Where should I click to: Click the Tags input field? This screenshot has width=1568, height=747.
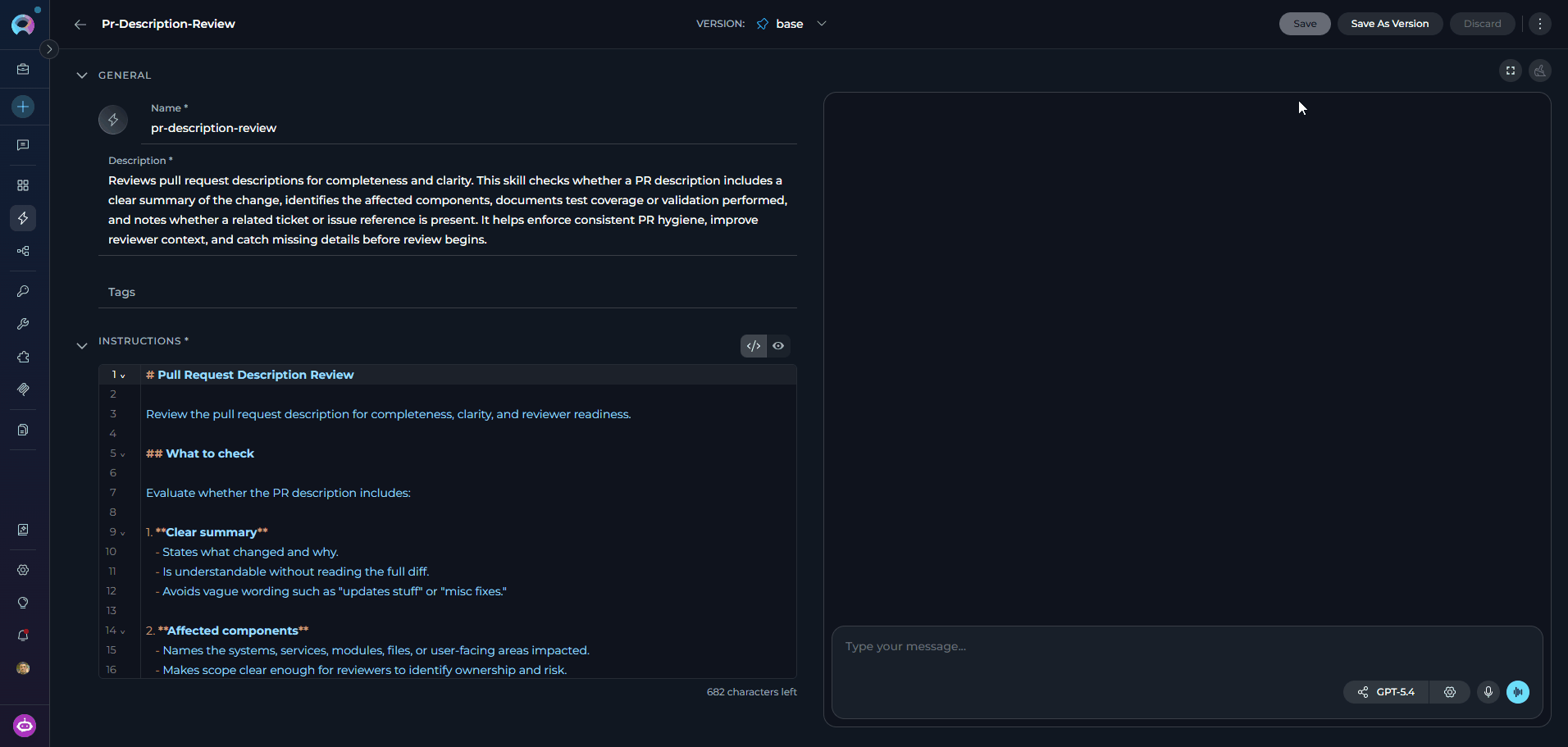click(448, 292)
